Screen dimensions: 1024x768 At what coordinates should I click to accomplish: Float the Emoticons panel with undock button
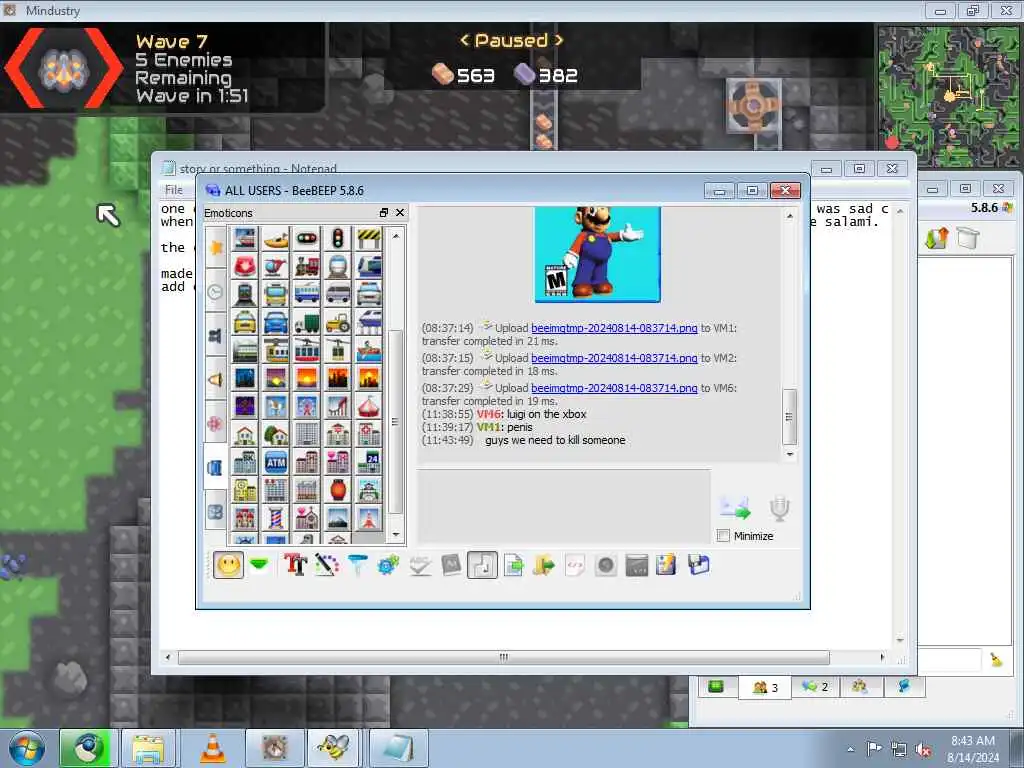pyautogui.click(x=384, y=213)
